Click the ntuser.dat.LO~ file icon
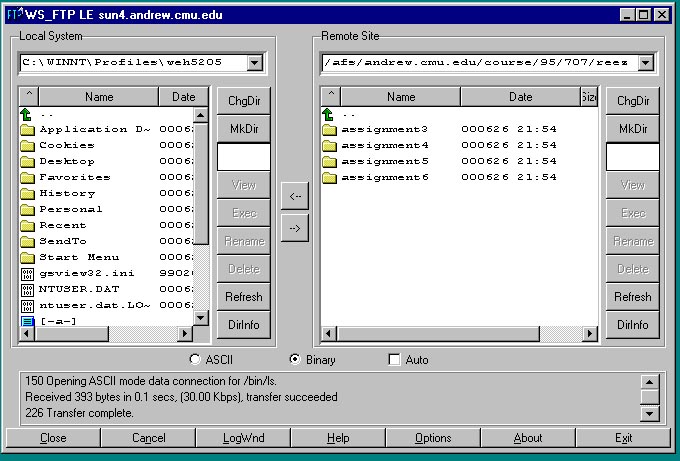This screenshot has width=680, height=461. [27, 306]
